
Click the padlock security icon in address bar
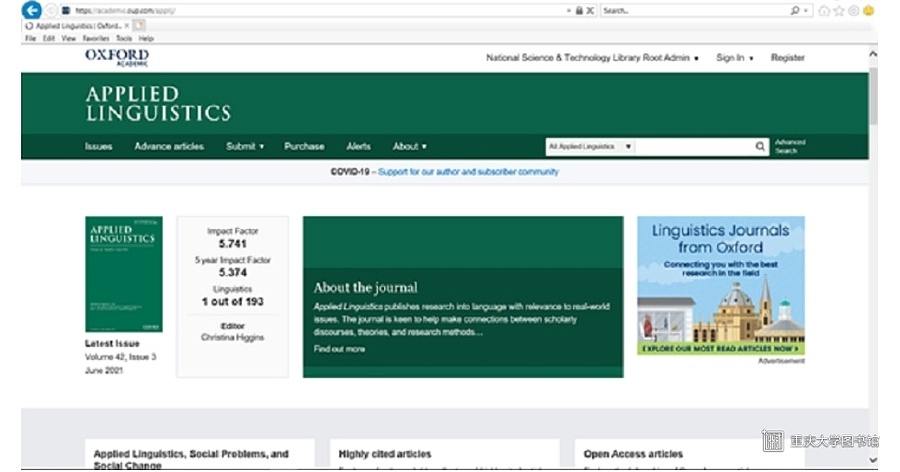click(x=579, y=10)
